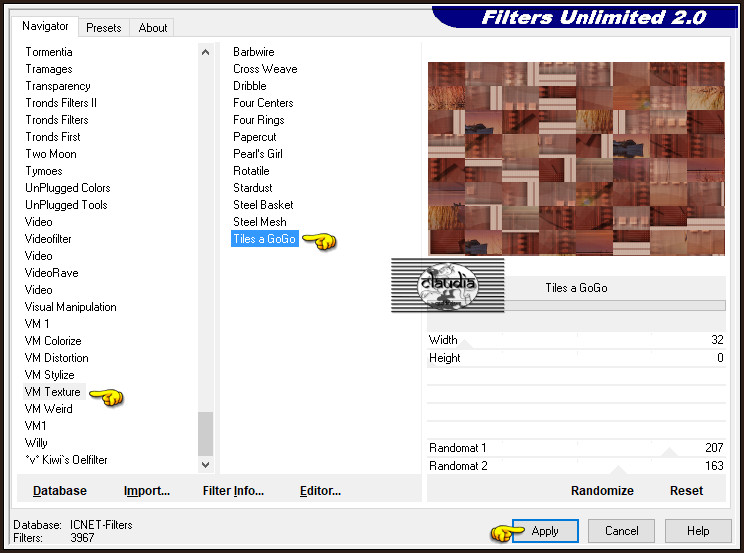Choose the Four Centers filter

tap(263, 103)
